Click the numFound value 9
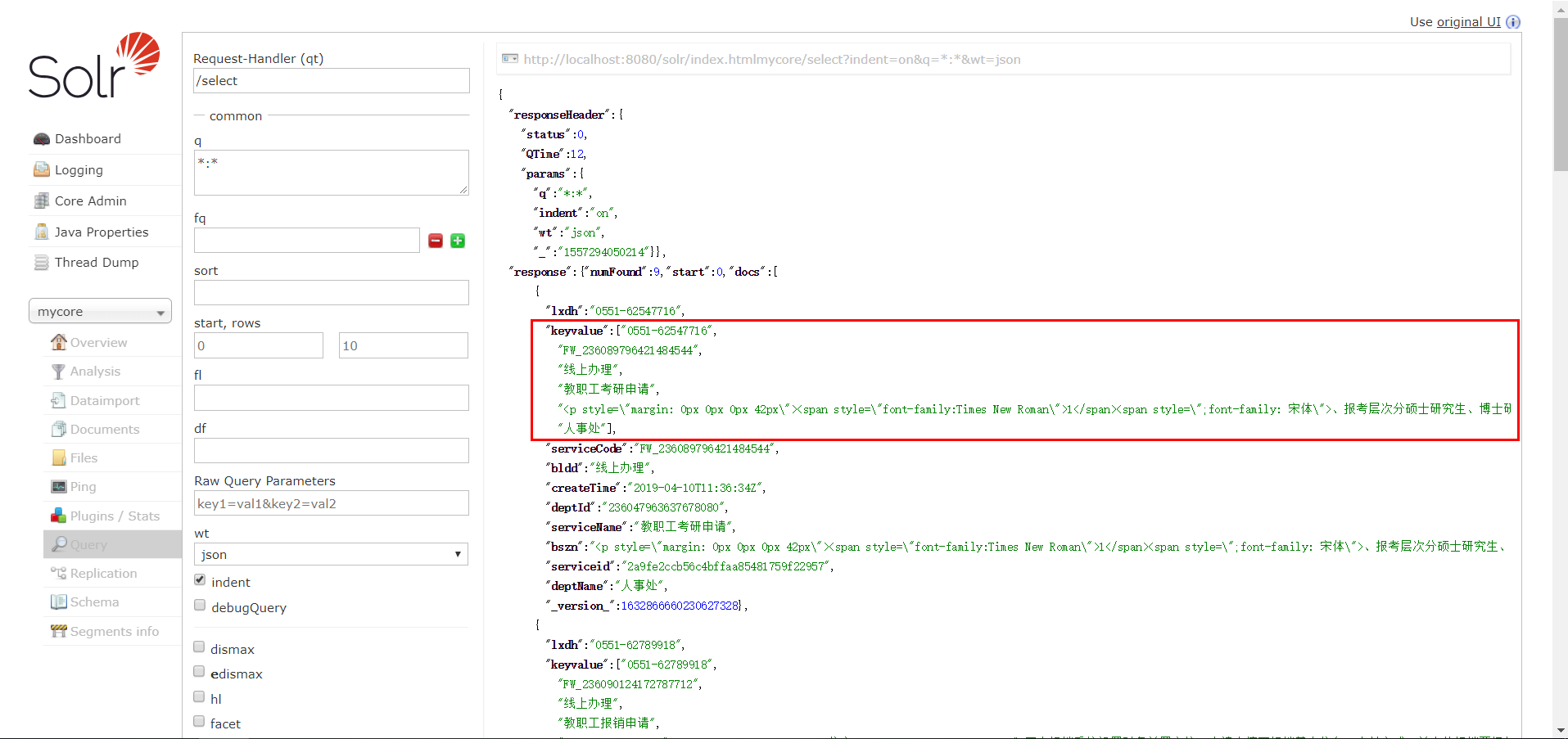 point(656,272)
